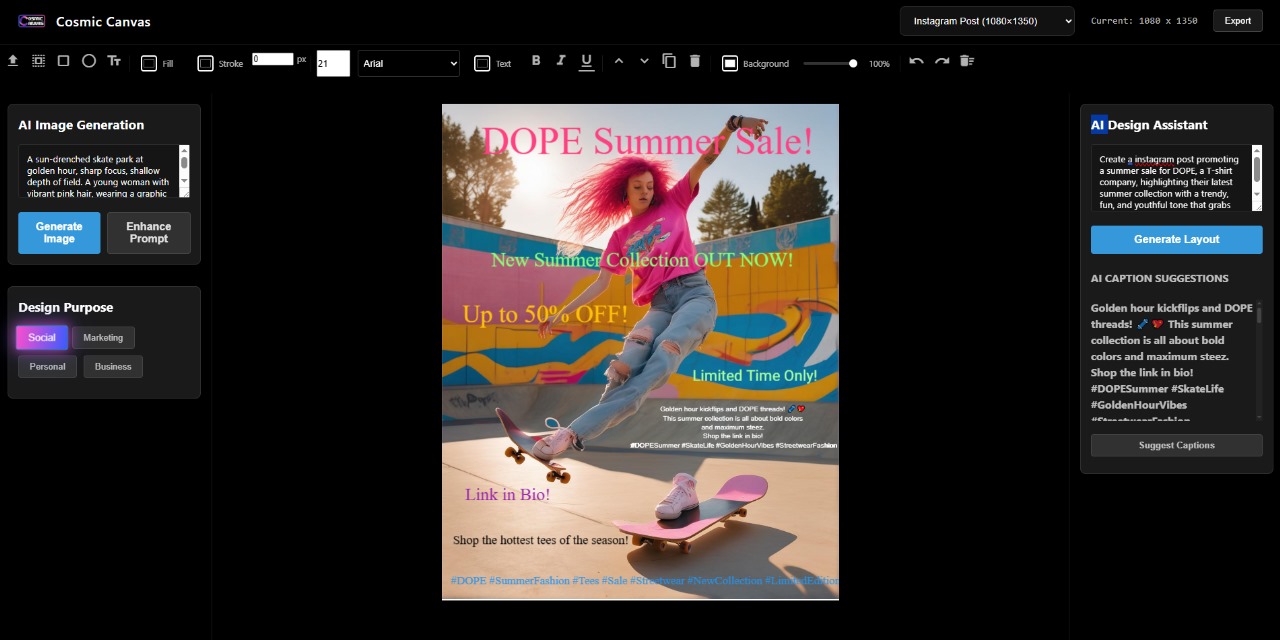Select the text tool icon
Screen dimensions: 1280x640
pyautogui.click(x=114, y=61)
